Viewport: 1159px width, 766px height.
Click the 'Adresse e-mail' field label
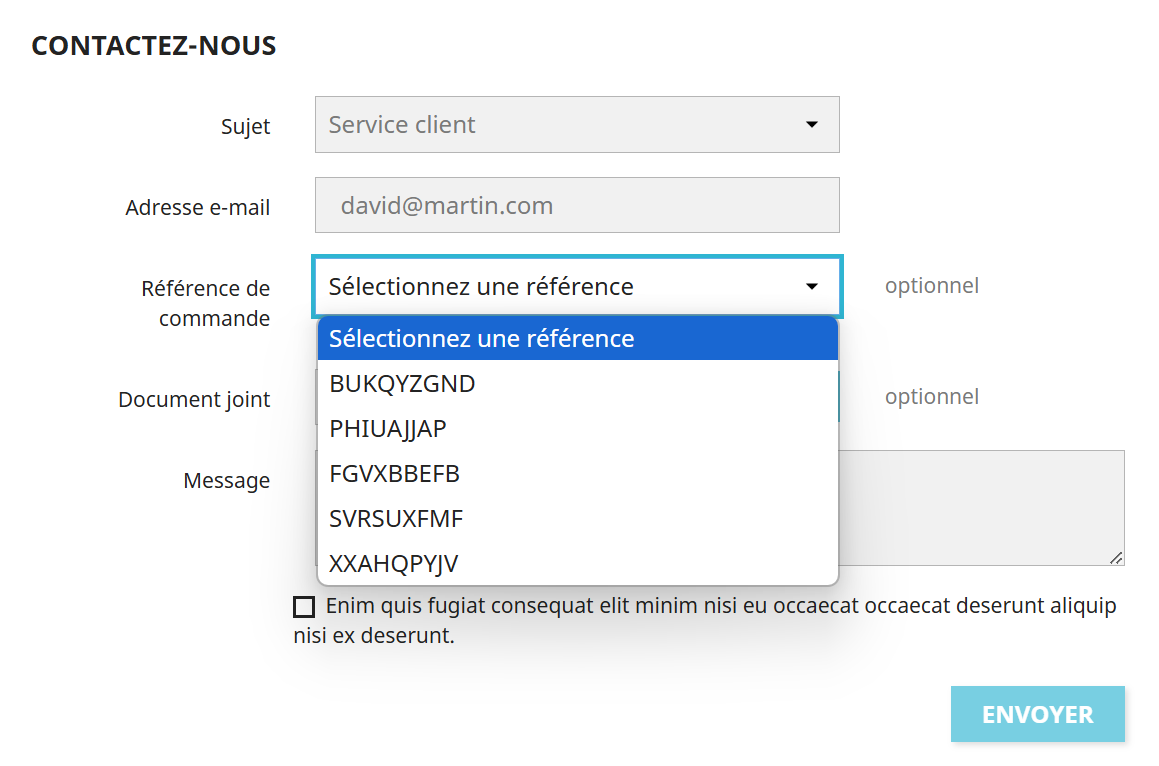(197, 208)
